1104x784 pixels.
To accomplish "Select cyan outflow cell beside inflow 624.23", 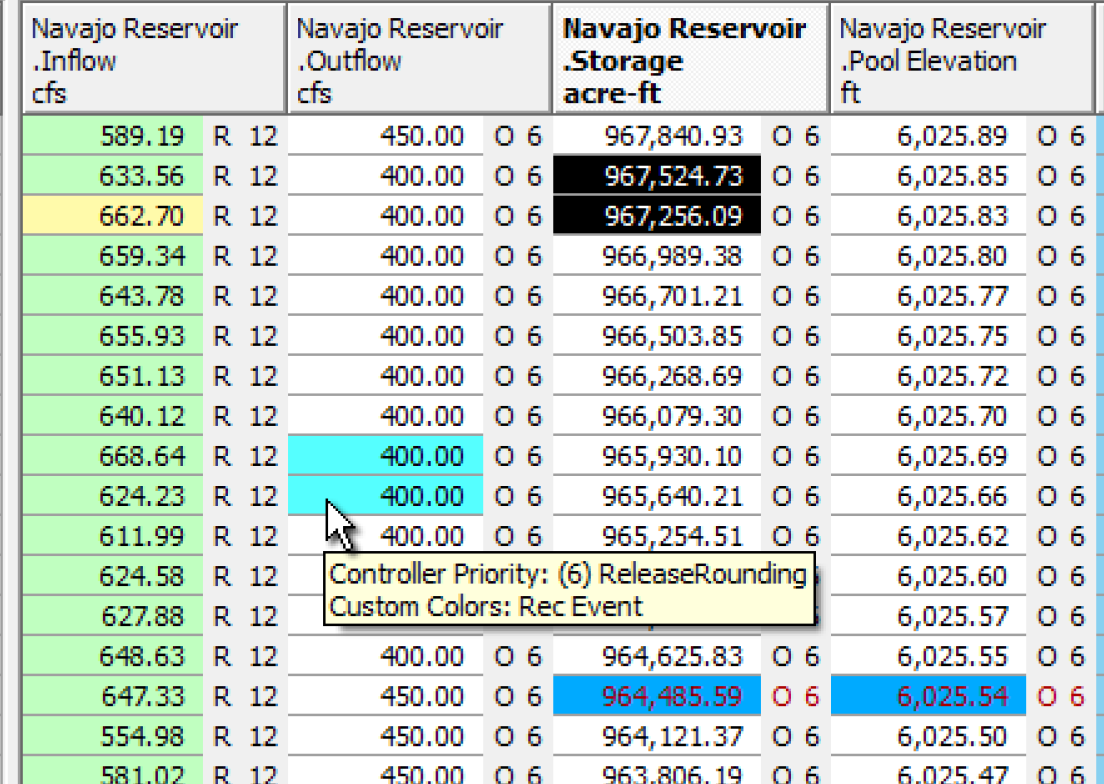I will (x=386, y=496).
